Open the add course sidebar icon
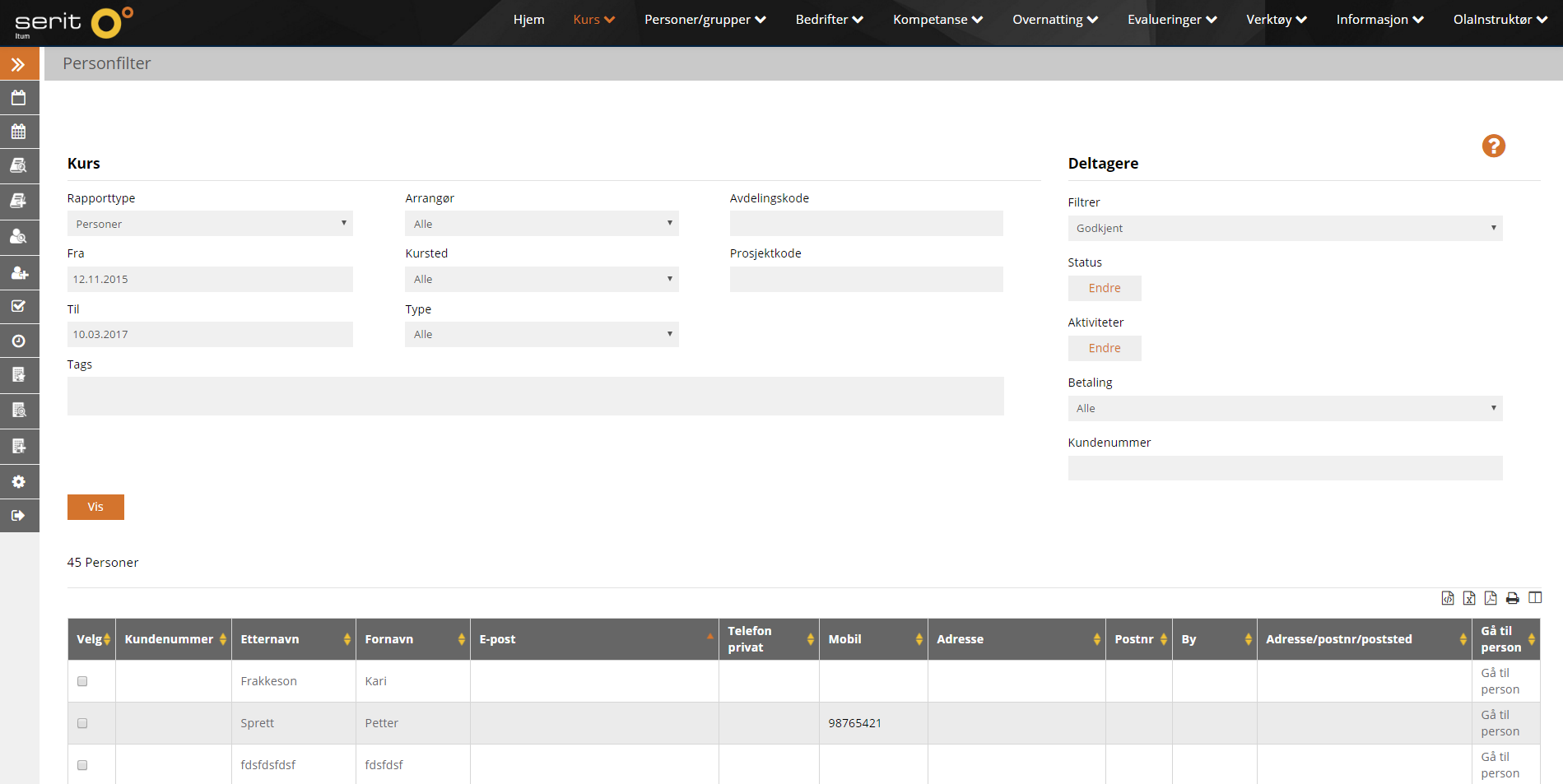 click(19, 201)
